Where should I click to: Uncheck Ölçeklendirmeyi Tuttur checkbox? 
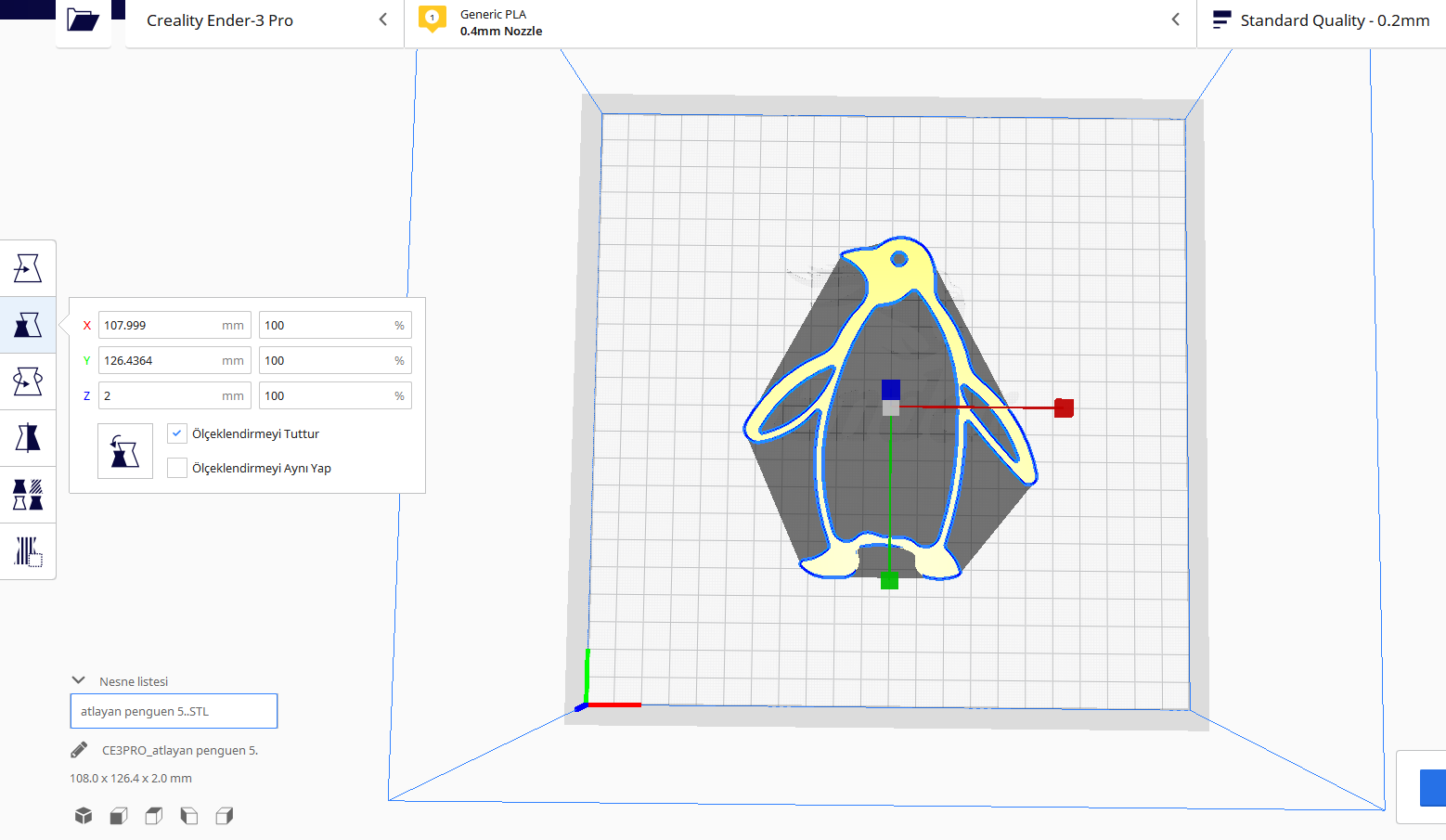click(177, 433)
